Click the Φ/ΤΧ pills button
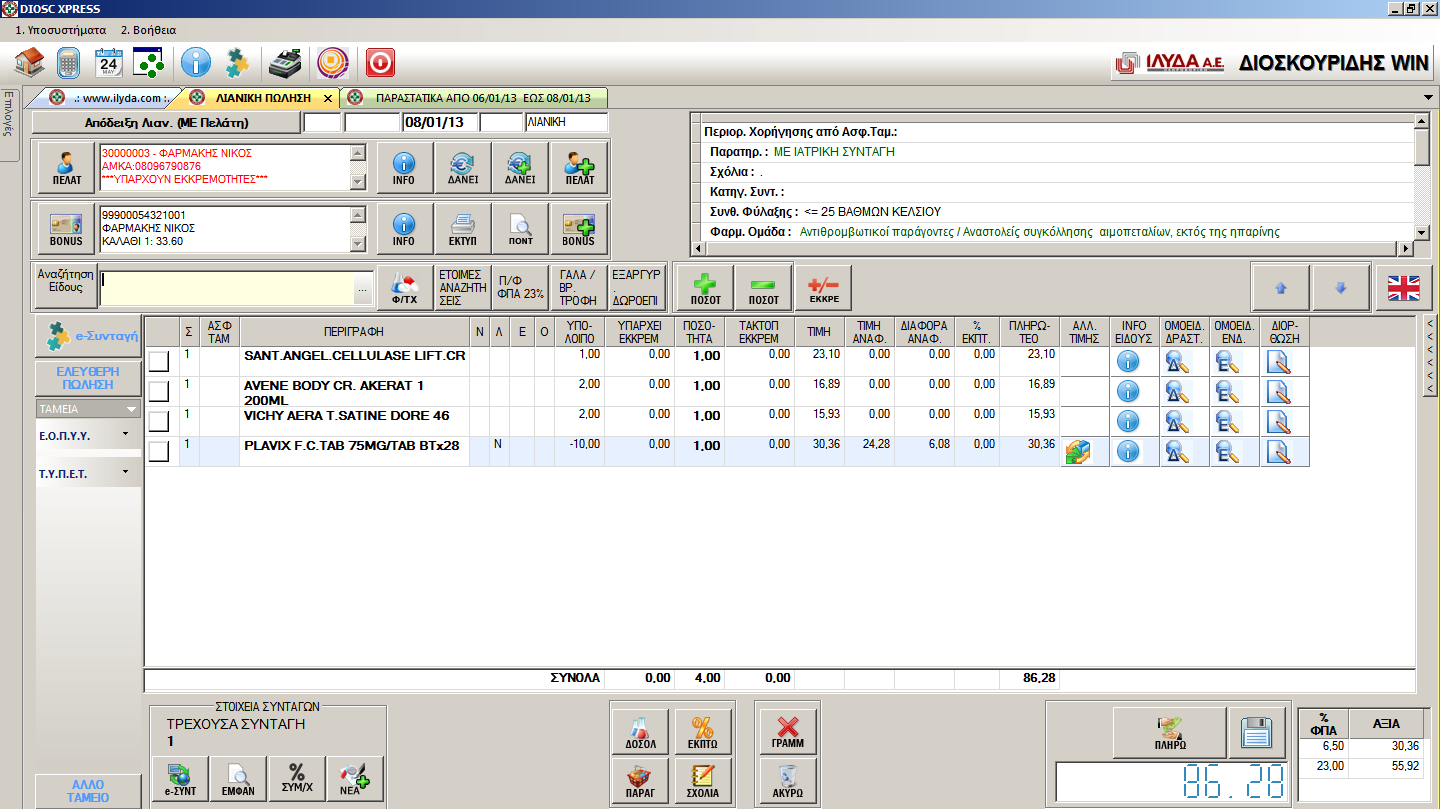Image resolution: width=1440 pixels, height=809 pixels. [x=404, y=288]
